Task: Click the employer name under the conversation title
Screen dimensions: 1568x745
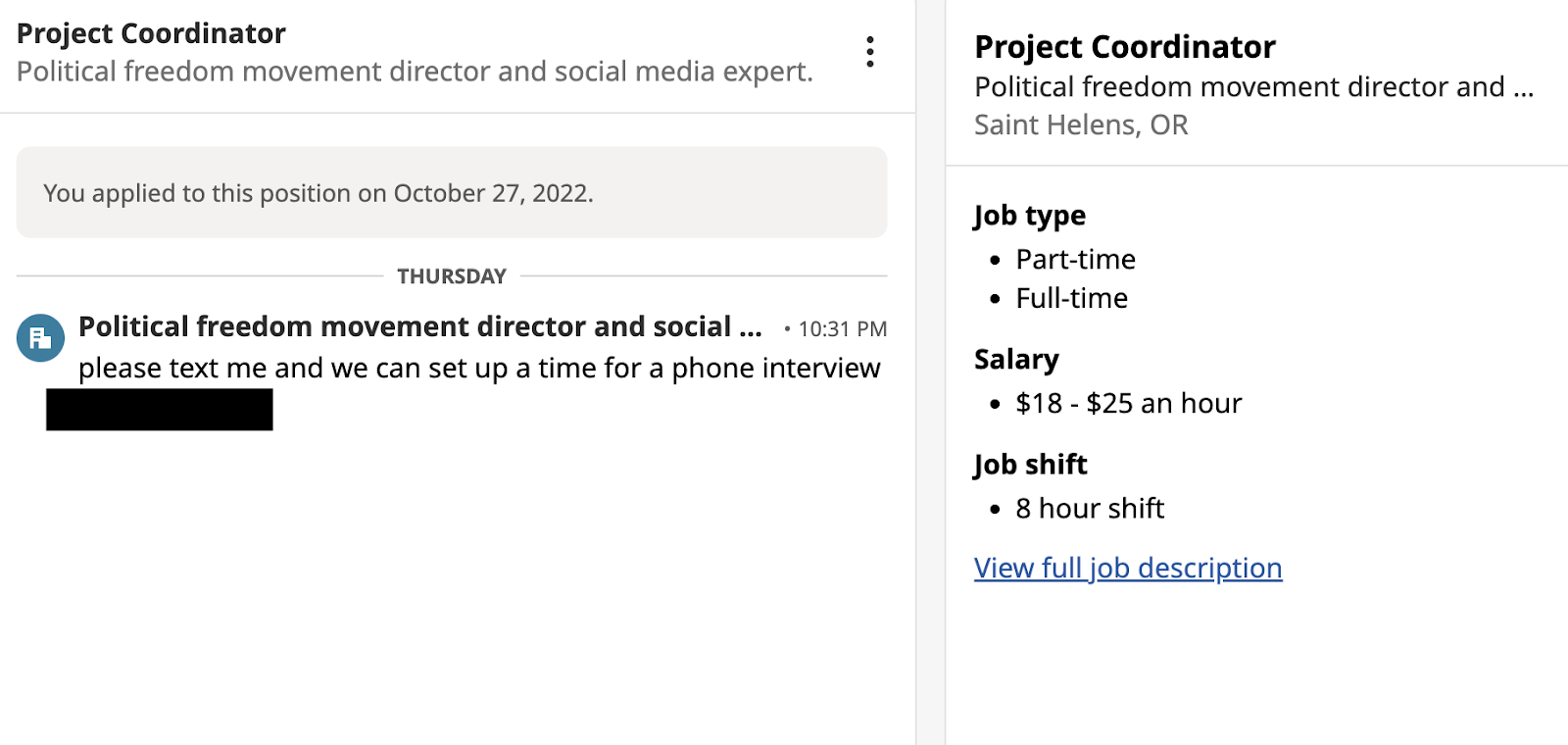Action: click(415, 72)
